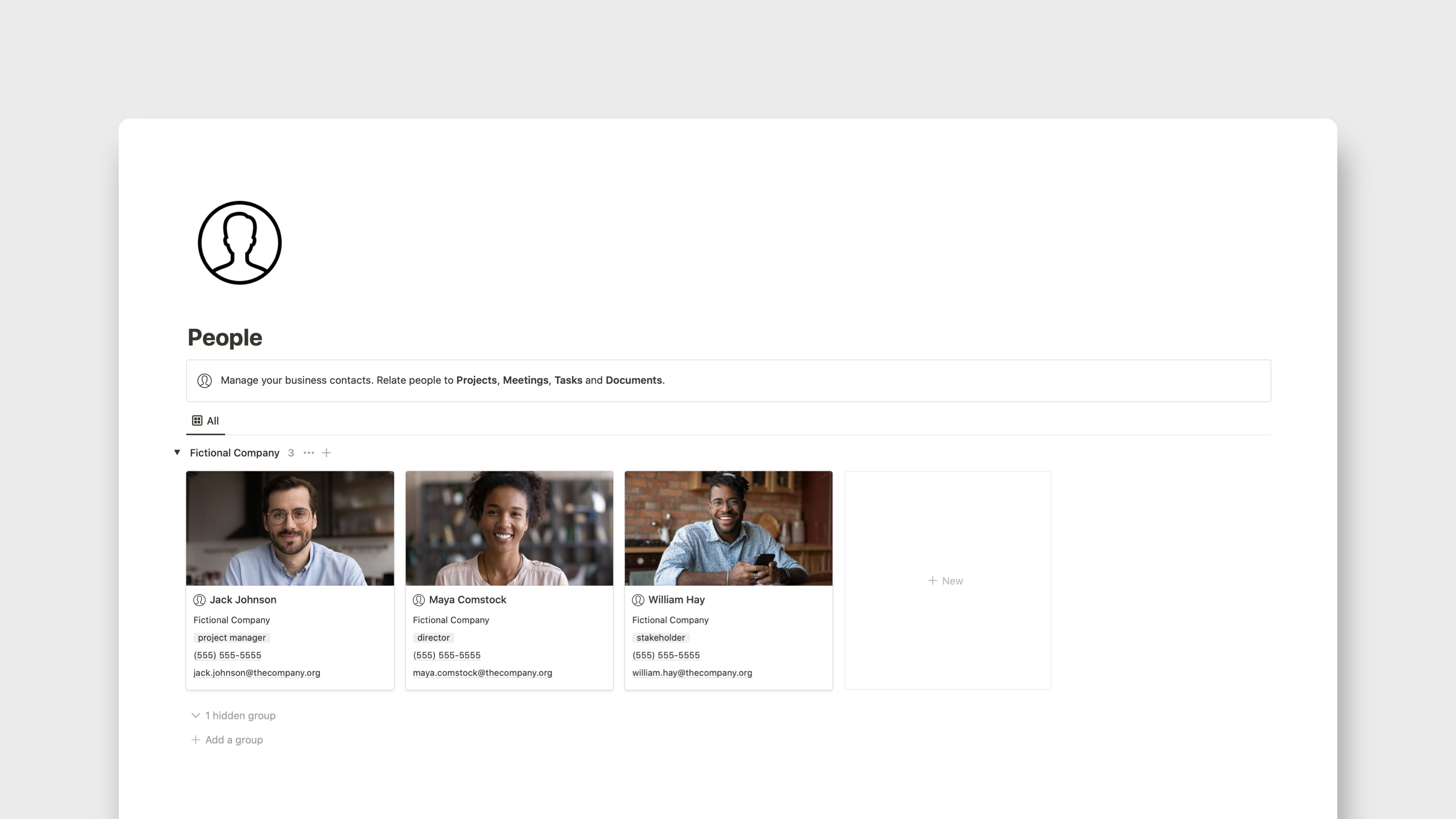Open the jack.johnson@thecompany.org email link
The width and height of the screenshot is (1456, 819).
pyautogui.click(x=257, y=673)
